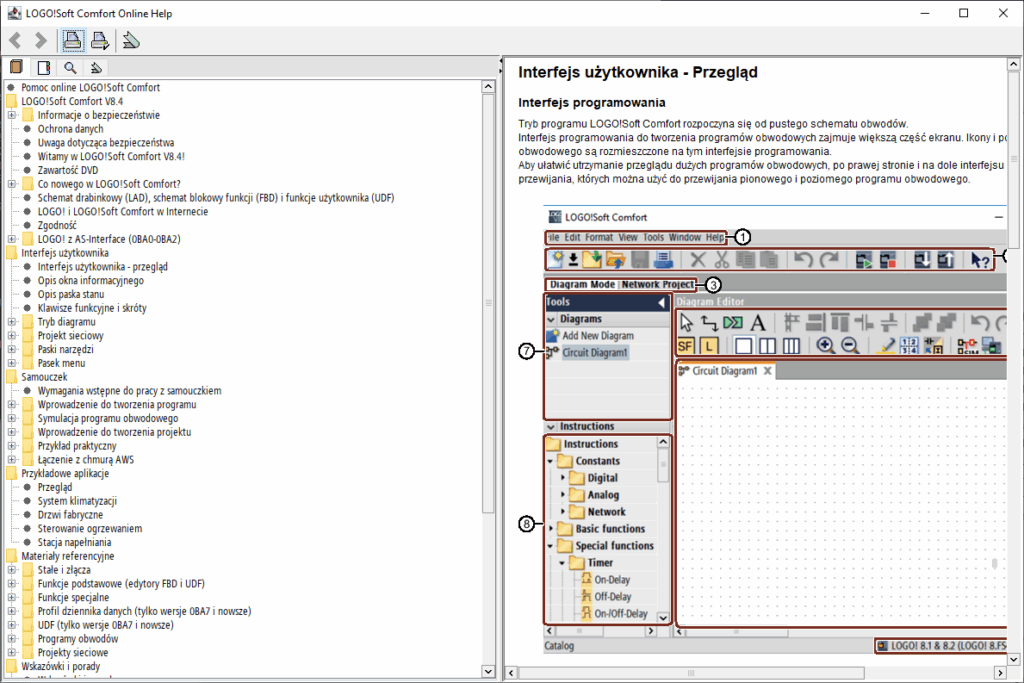Click the folder icon beside Pasek menu

coord(27,363)
